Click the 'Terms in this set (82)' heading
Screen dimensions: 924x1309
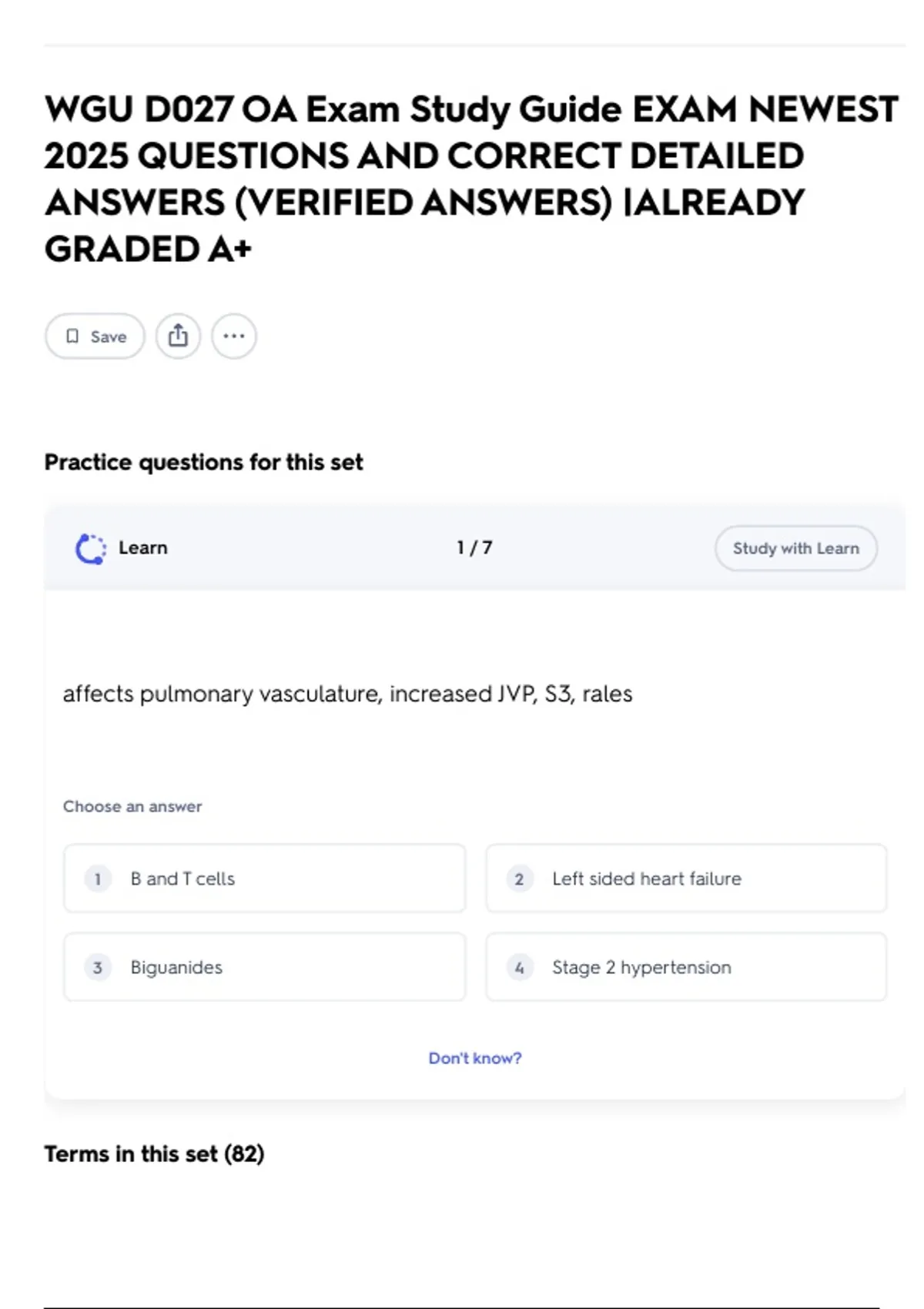(x=154, y=1153)
